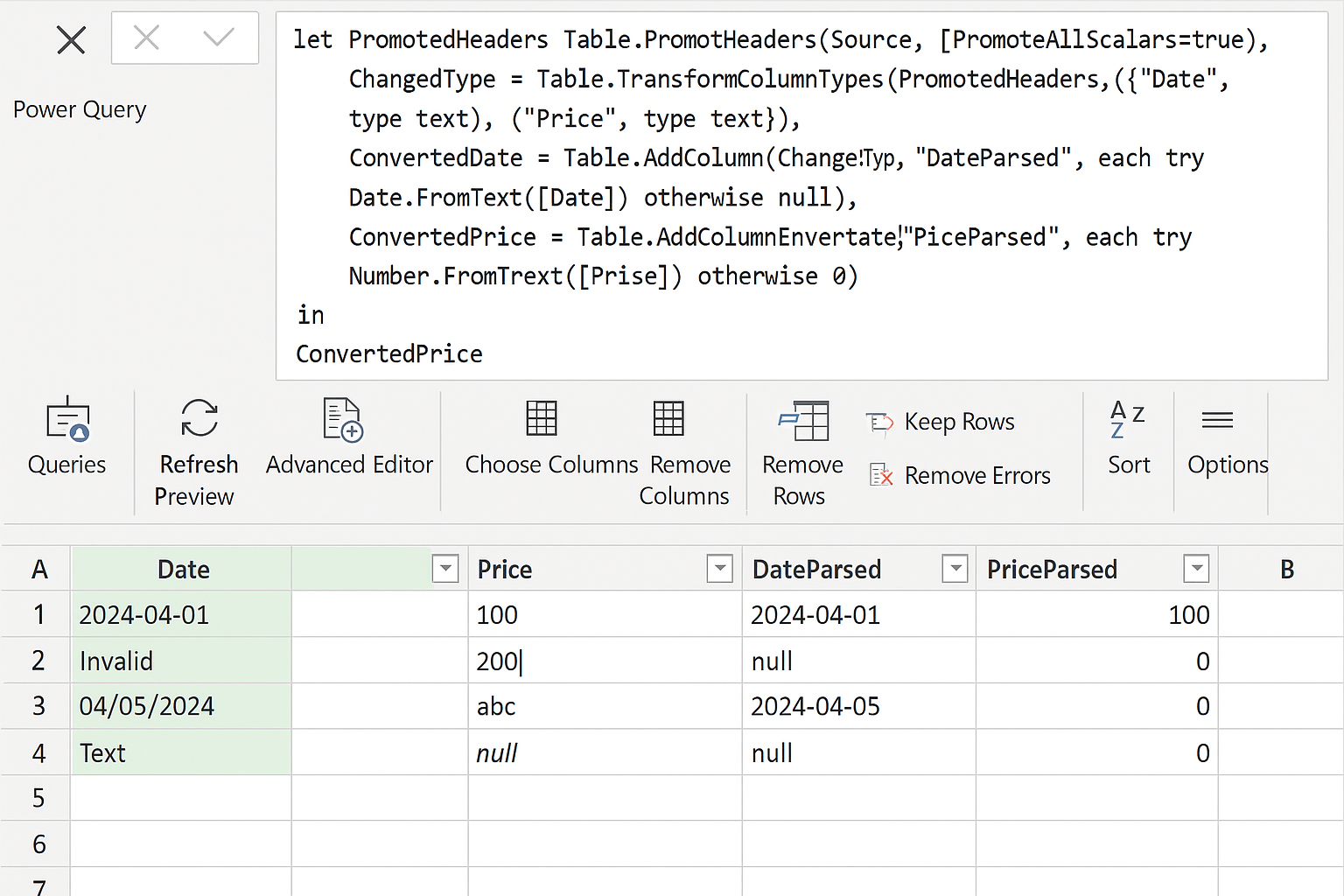The width and height of the screenshot is (1344, 896).
Task: Open Advanced Editor document icon
Action: (x=343, y=419)
